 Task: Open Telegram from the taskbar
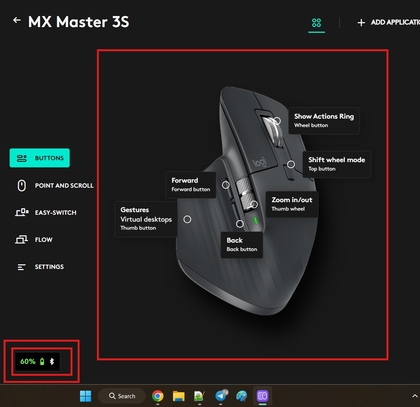(221, 396)
